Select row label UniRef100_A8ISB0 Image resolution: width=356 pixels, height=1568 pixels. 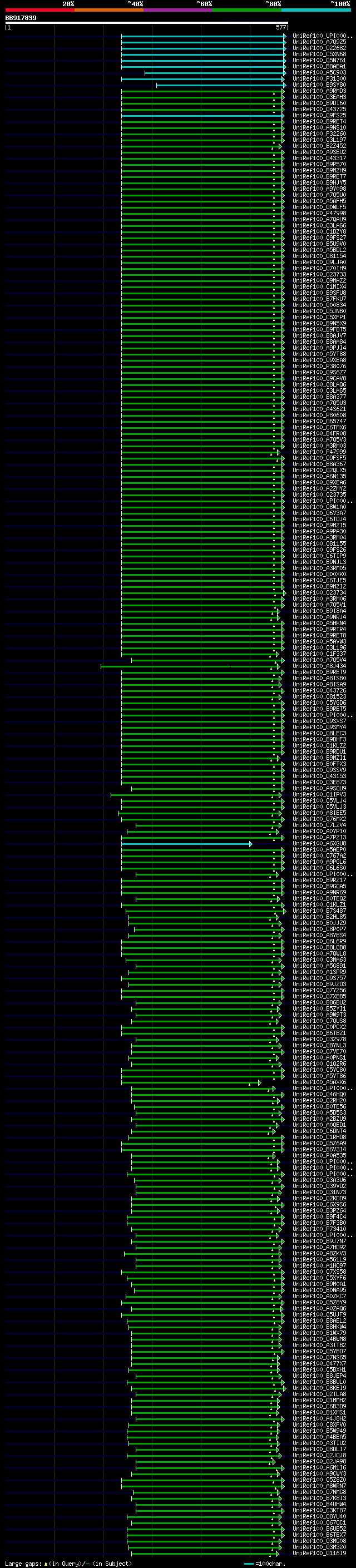(319, 678)
